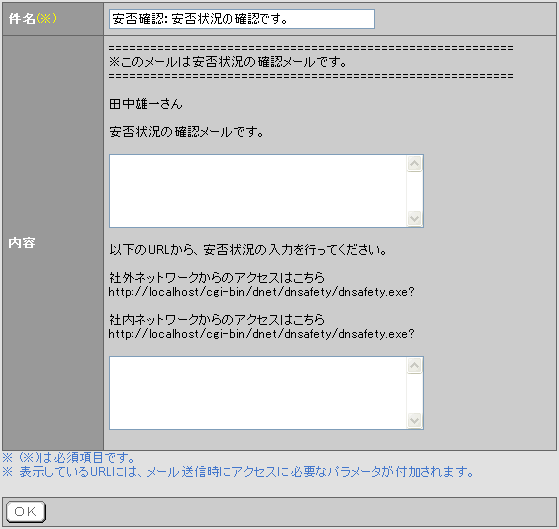Image resolution: width=559 pixels, height=529 pixels.
Task: Click the lower textarea's scrollbar track
Action: click(x=415, y=393)
